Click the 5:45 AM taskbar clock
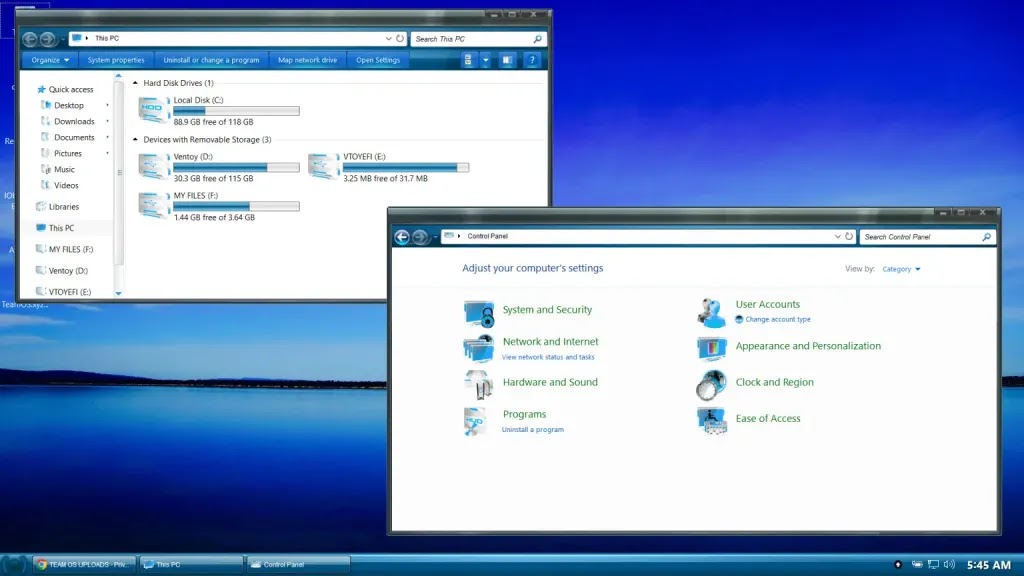The width and height of the screenshot is (1024, 576). 988,565
